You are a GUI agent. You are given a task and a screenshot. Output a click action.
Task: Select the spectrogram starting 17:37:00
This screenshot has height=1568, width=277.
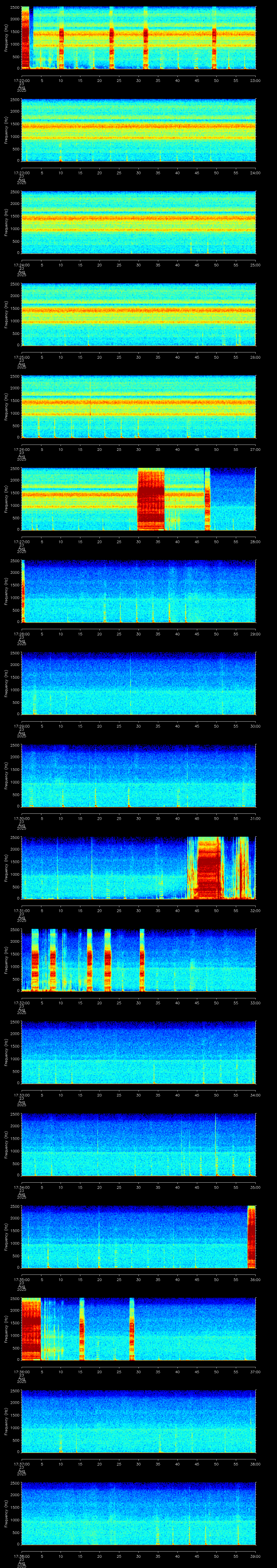click(x=138, y=1421)
